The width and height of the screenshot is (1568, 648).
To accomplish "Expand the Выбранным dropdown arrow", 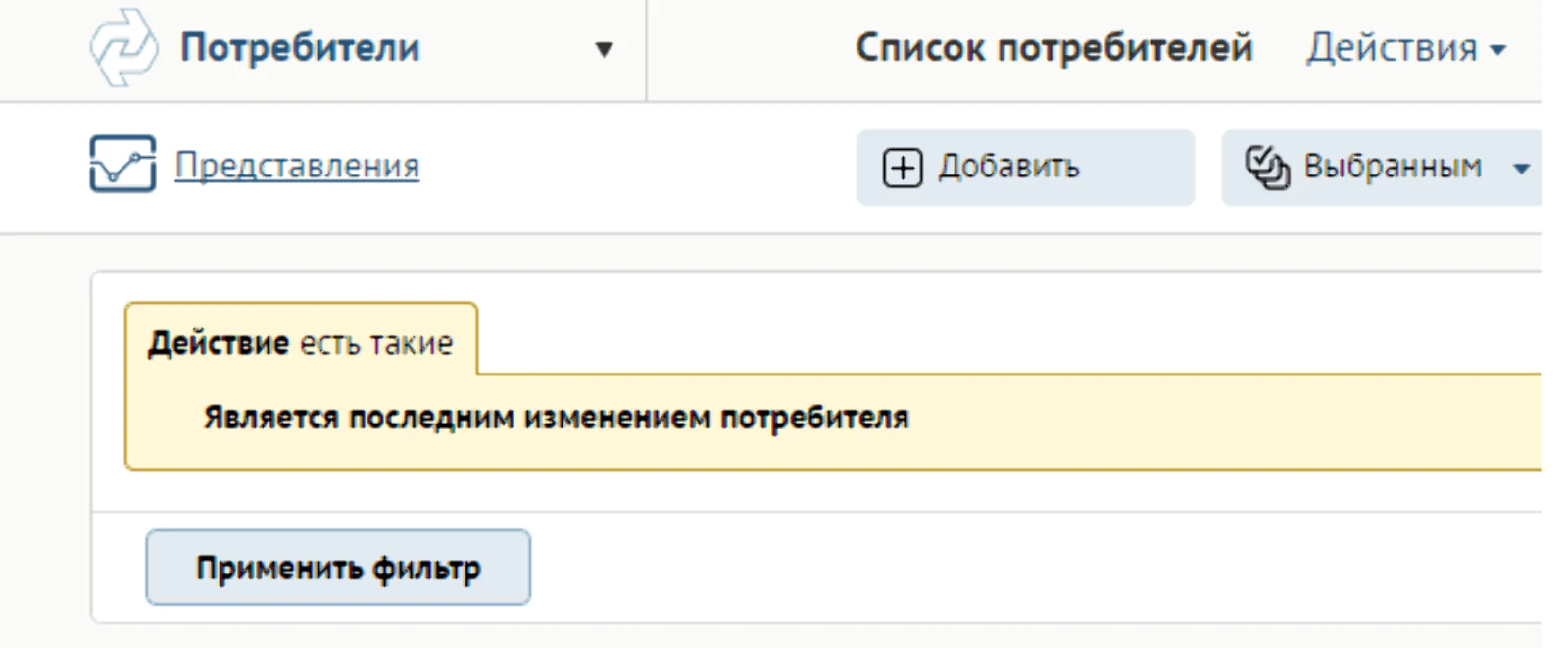I will 1521,169.
